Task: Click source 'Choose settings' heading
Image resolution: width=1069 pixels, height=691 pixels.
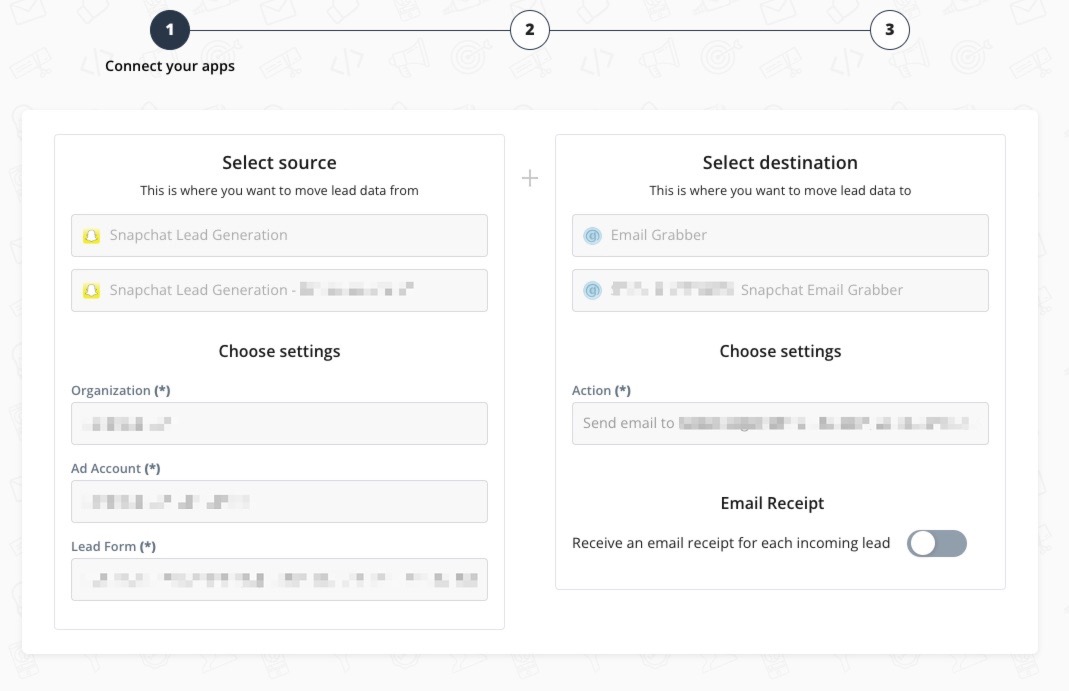Action: pyautogui.click(x=280, y=352)
